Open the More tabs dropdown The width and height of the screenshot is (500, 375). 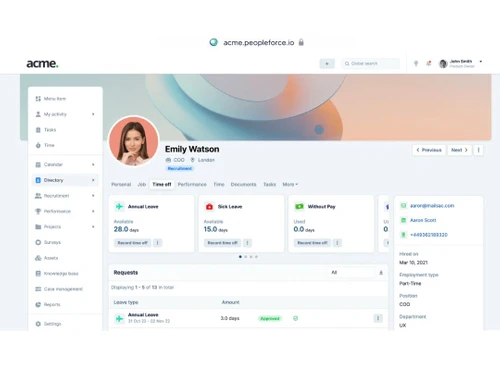(x=290, y=184)
